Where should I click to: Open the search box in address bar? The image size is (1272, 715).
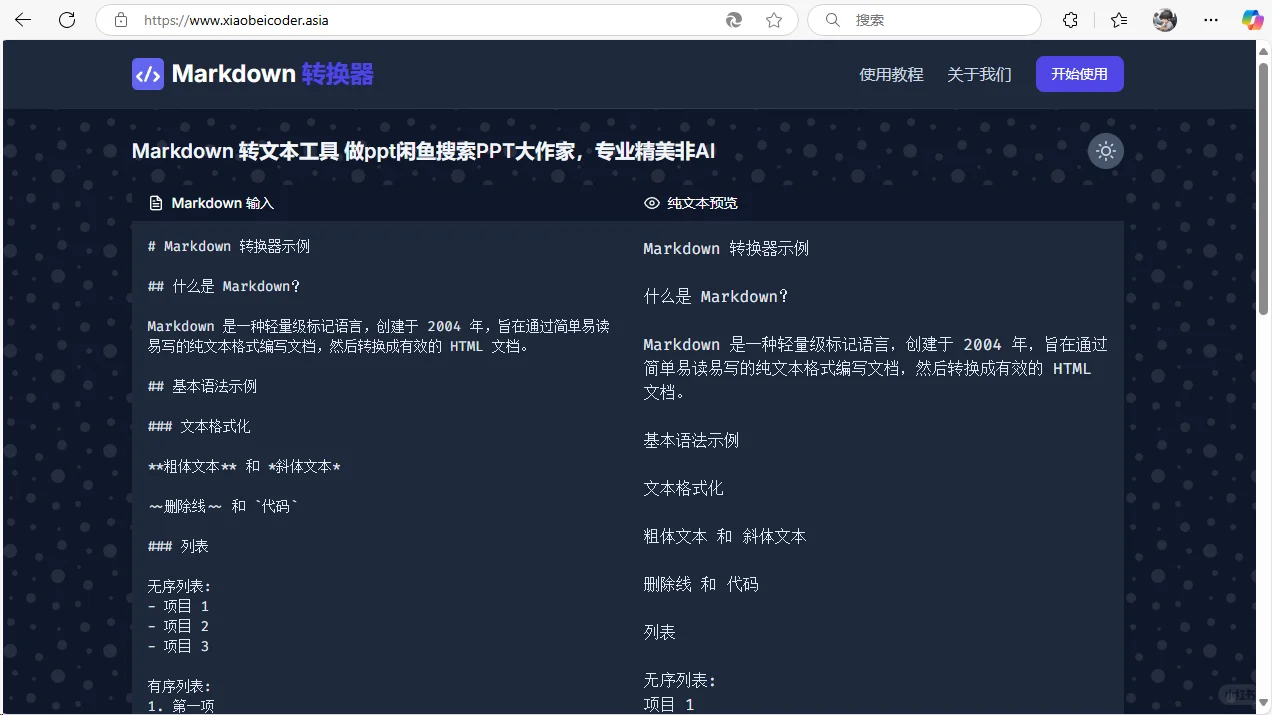click(922, 19)
